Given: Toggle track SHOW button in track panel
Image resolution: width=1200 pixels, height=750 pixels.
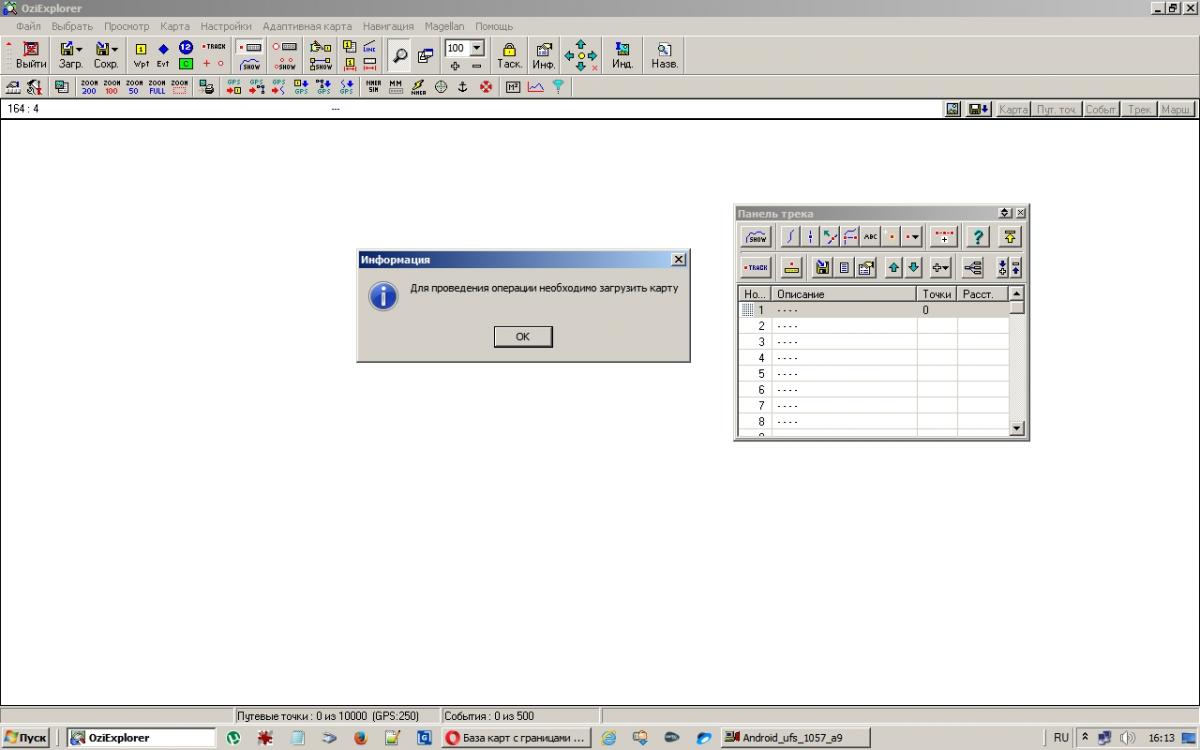Looking at the screenshot, I should (756, 237).
